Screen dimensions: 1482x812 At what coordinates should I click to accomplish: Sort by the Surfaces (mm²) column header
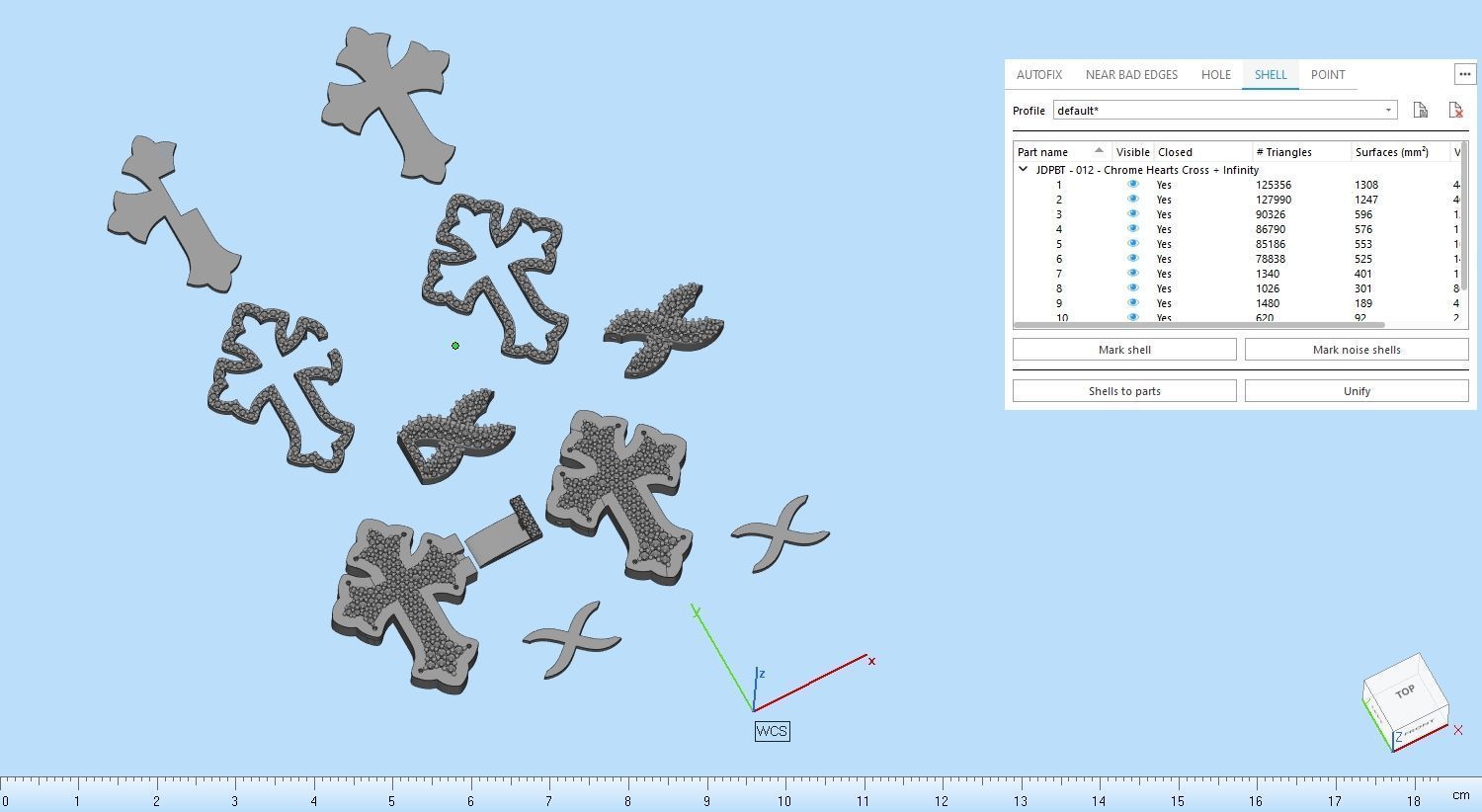click(x=1400, y=152)
